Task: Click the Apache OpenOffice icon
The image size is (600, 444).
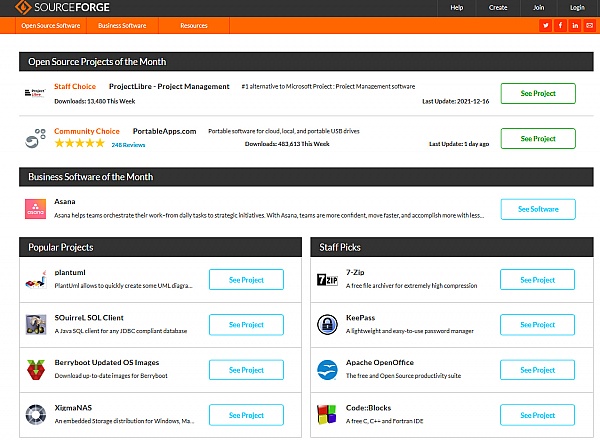Action: pos(326,369)
